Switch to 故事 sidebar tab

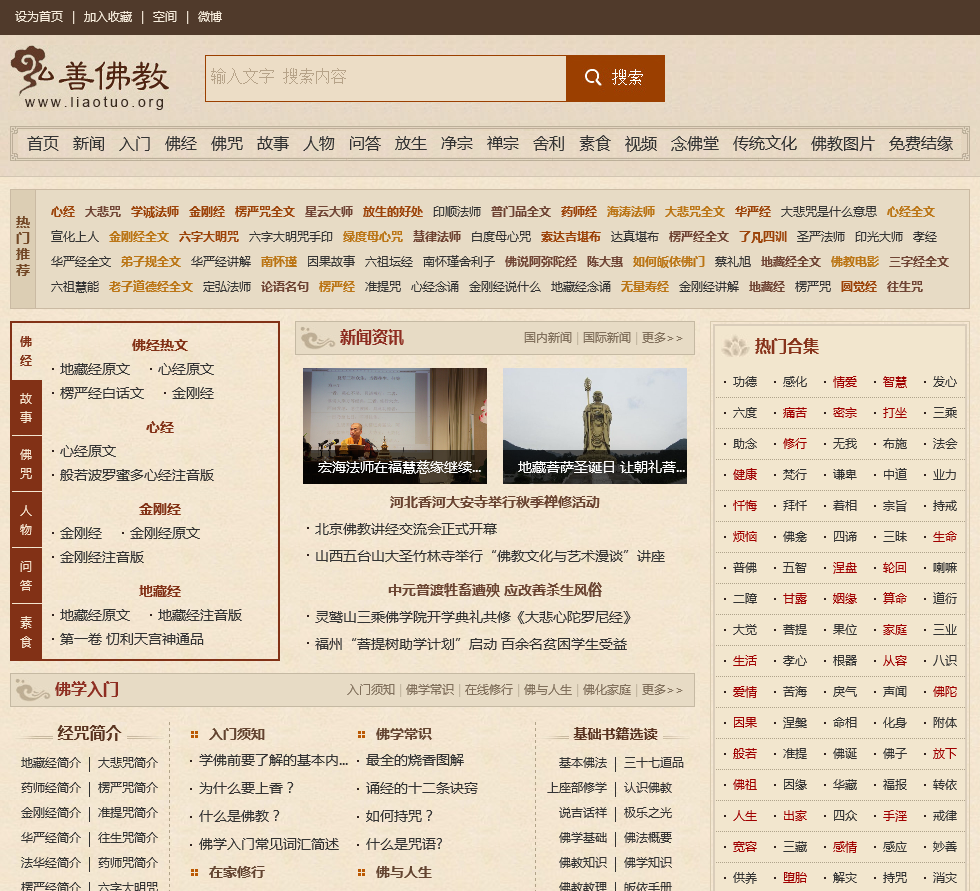point(26,407)
